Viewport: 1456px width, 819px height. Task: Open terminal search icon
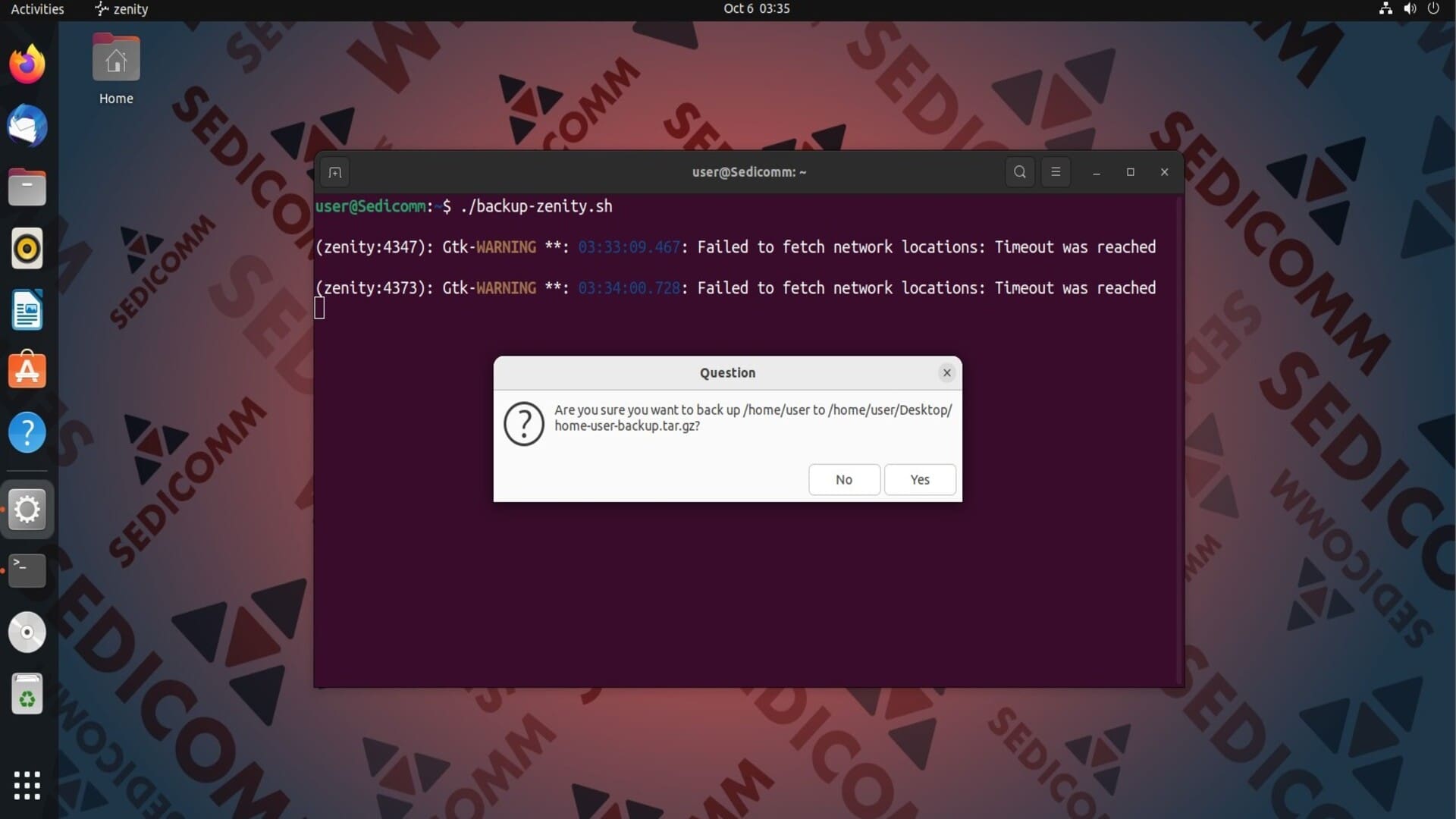tap(1019, 172)
